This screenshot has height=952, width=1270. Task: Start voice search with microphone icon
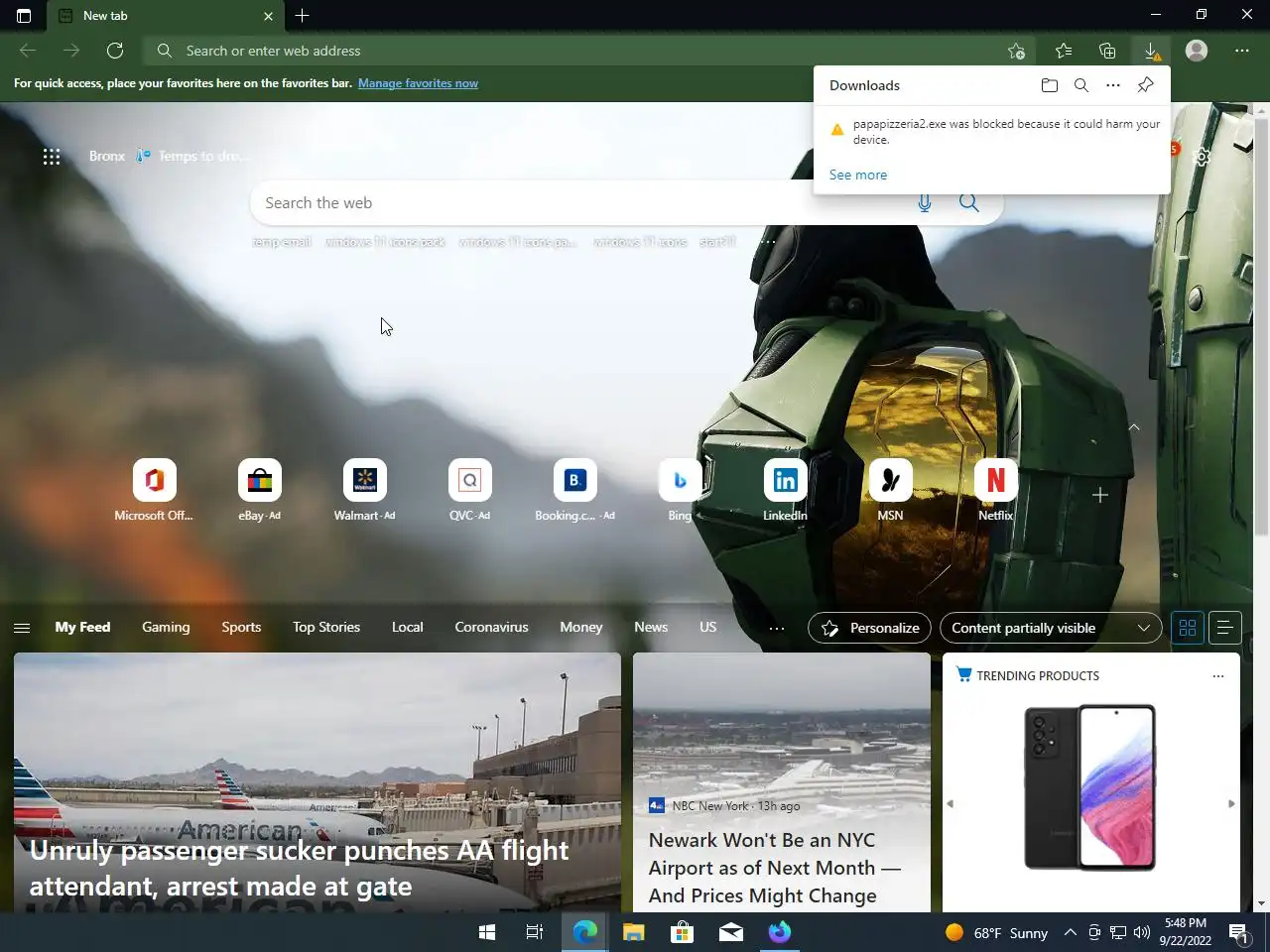pos(925,203)
